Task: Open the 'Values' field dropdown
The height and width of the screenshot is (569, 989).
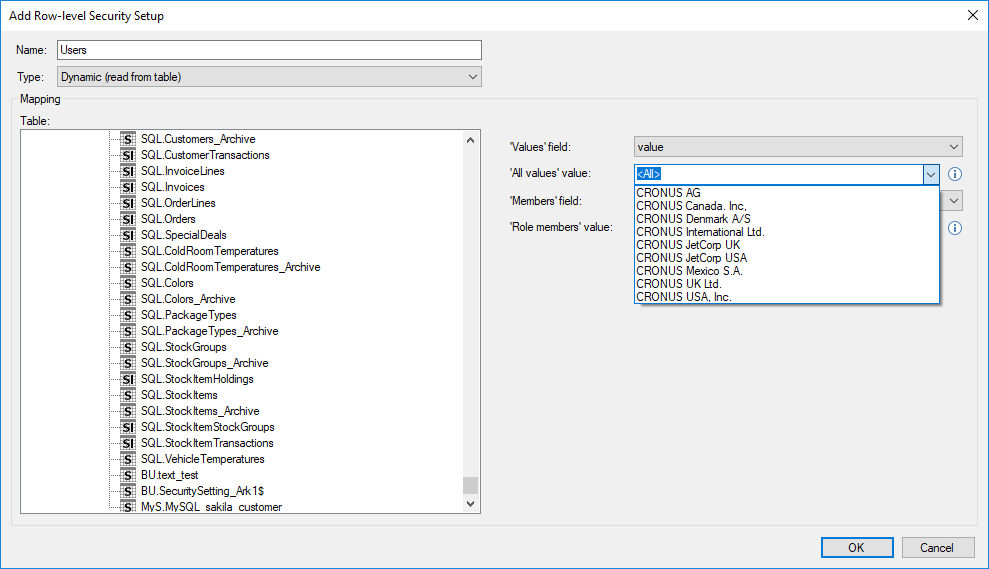Action: [x=798, y=147]
